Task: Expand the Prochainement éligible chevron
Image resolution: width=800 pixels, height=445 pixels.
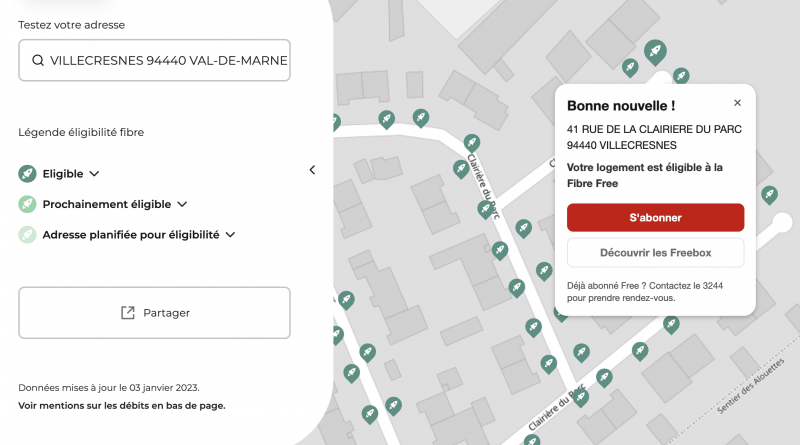Action: pyautogui.click(x=182, y=205)
